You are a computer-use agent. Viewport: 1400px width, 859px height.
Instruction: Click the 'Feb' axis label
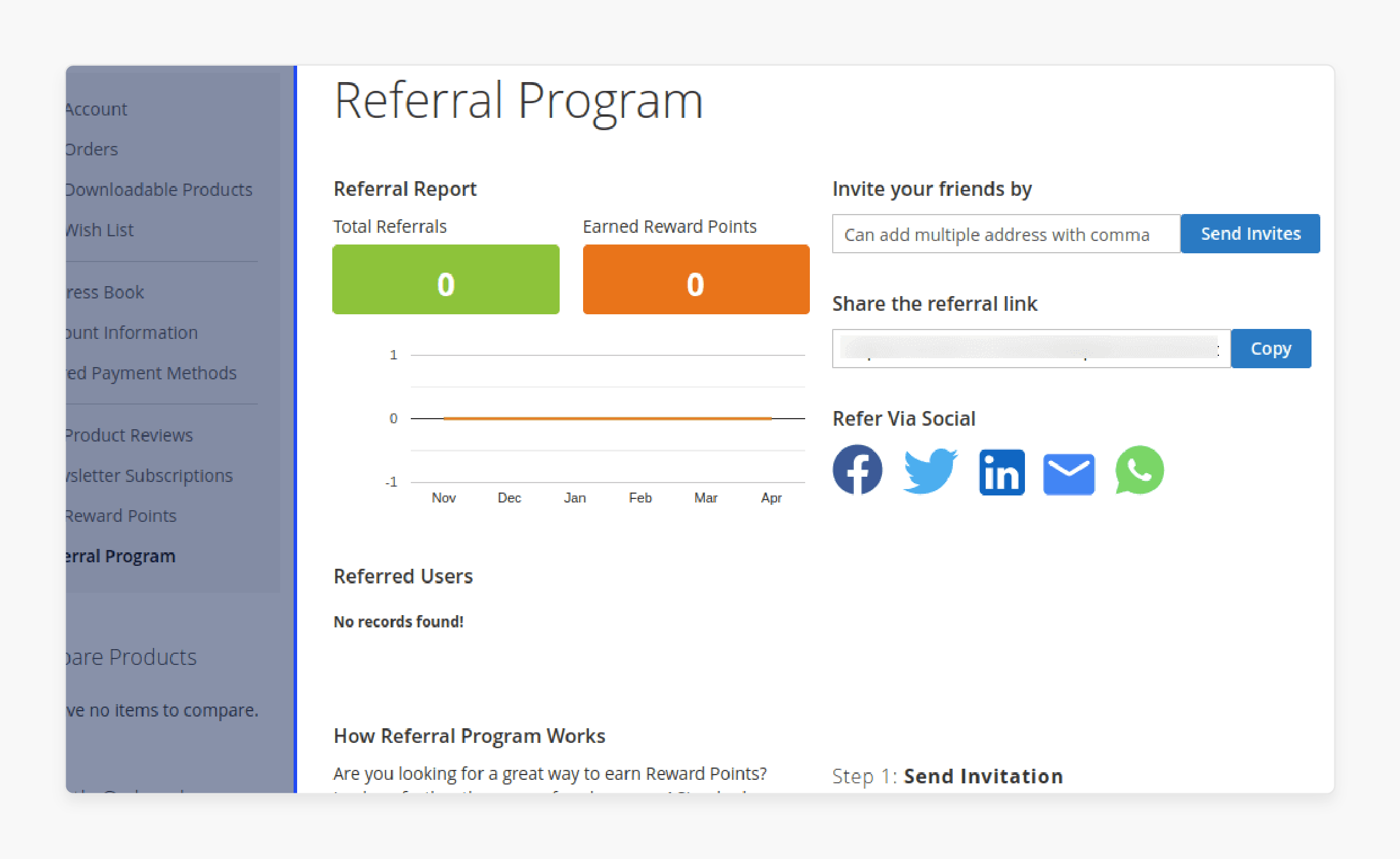pyautogui.click(x=640, y=498)
